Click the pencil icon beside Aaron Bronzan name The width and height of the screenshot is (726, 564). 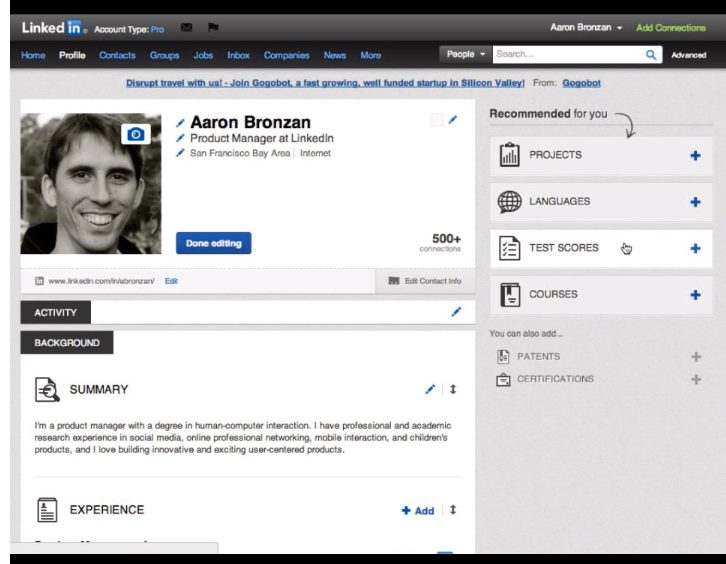[180, 123]
